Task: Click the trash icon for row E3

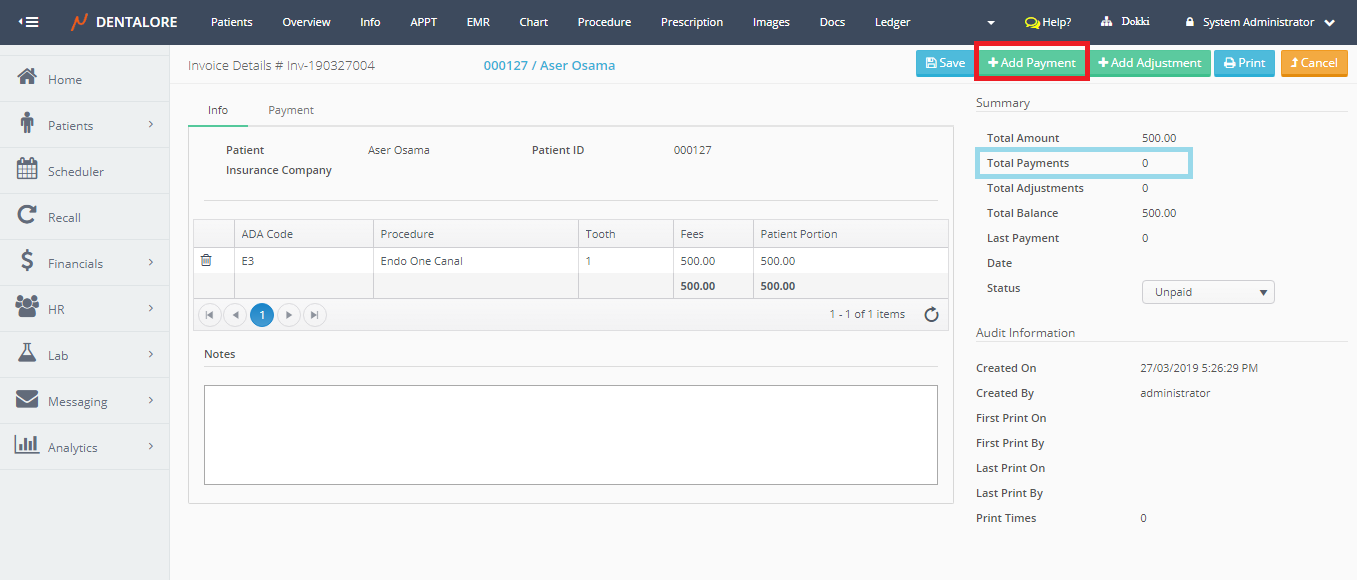Action: (206, 260)
